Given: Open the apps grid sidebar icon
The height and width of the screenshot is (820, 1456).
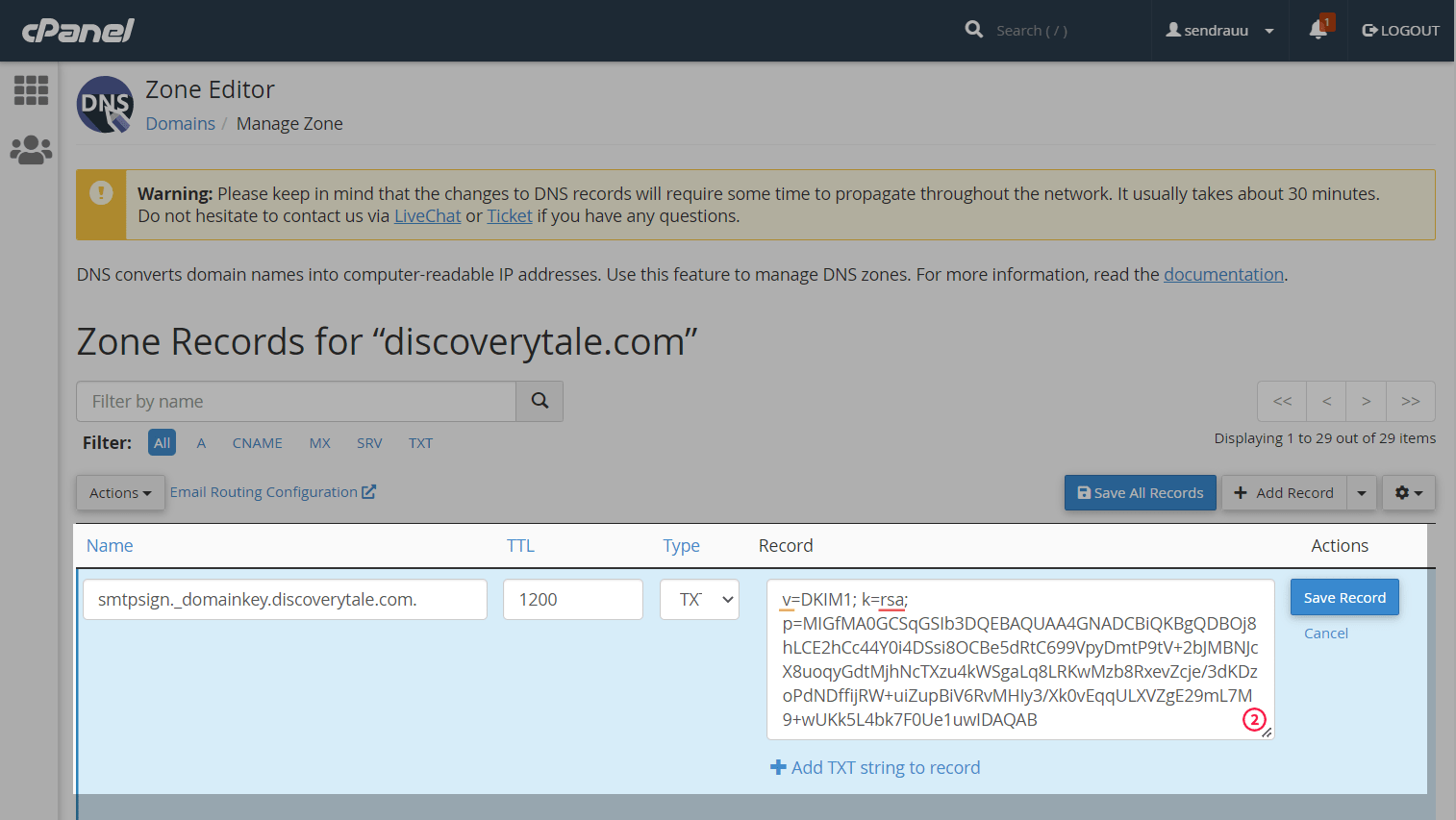Looking at the screenshot, I should pos(31,90).
